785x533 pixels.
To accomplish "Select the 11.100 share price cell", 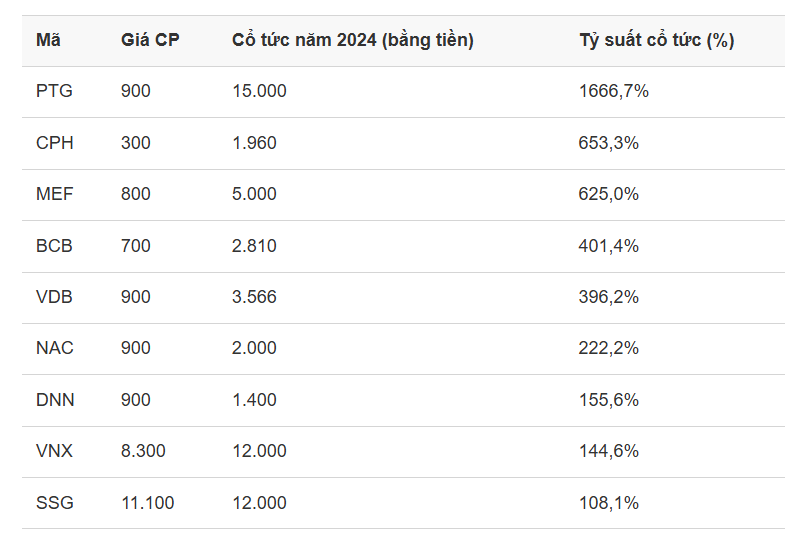I will coord(147,503).
